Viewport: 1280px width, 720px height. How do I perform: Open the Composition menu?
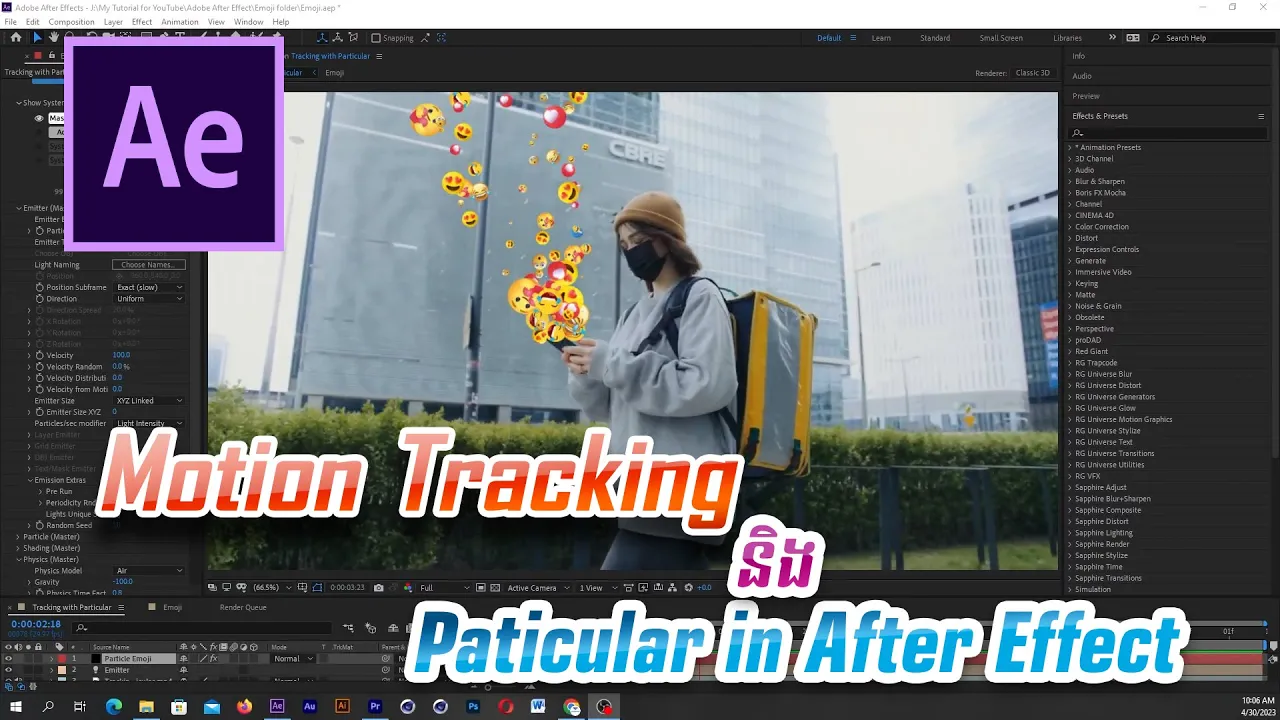[71, 22]
